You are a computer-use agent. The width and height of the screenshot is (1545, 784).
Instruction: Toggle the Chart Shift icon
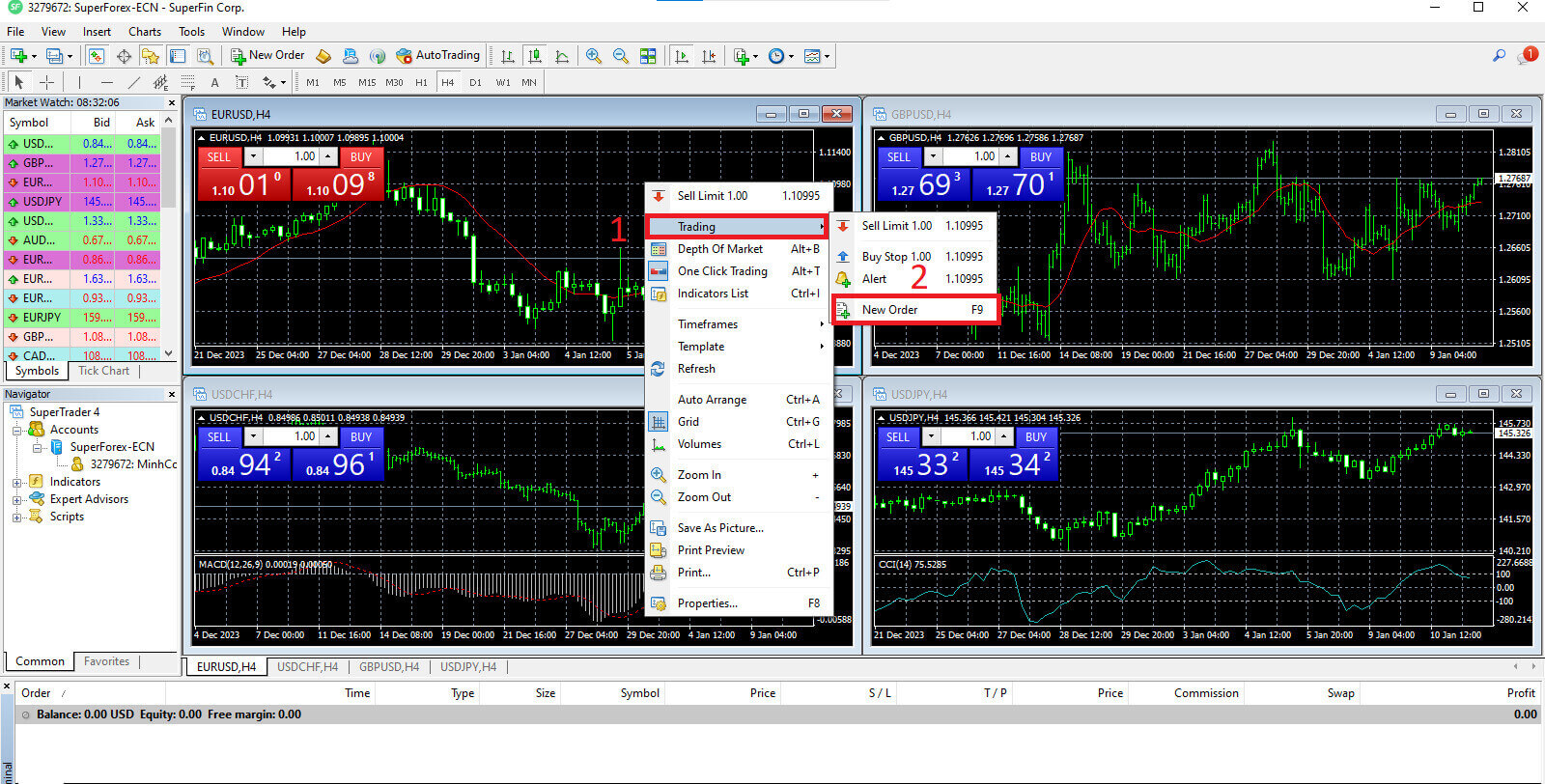pyautogui.click(x=709, y=56)
